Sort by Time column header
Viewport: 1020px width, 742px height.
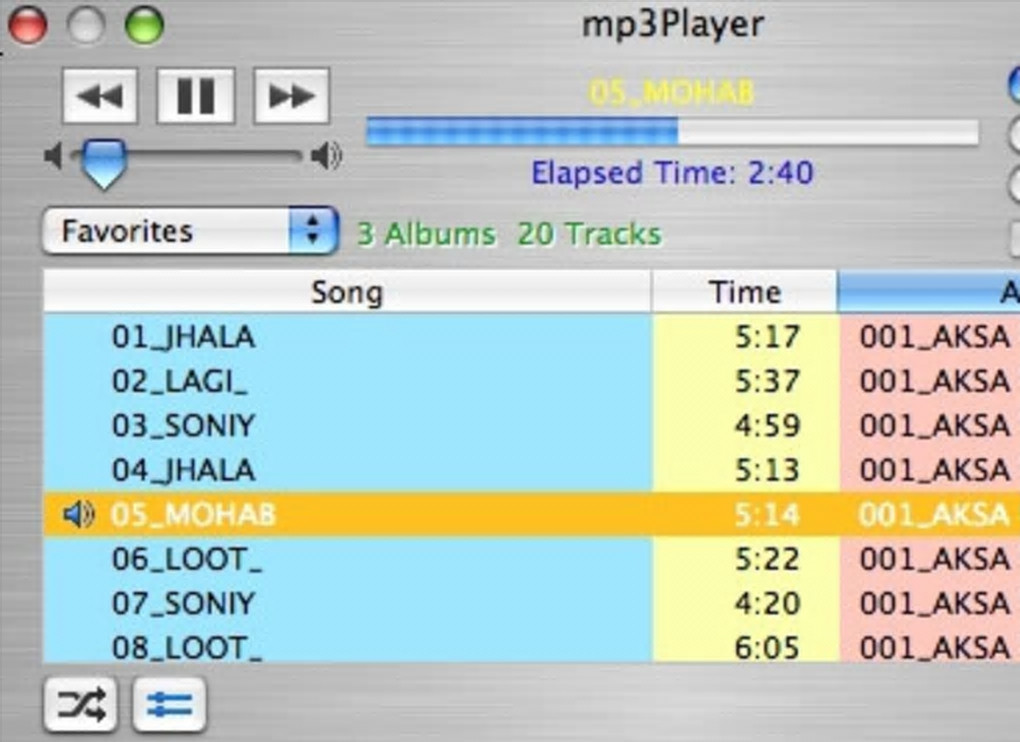tap(744, 292)
